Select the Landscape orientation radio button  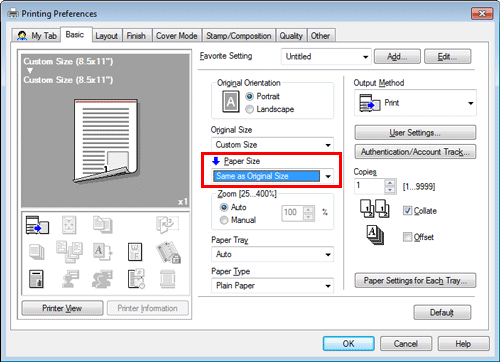point(249,109)
